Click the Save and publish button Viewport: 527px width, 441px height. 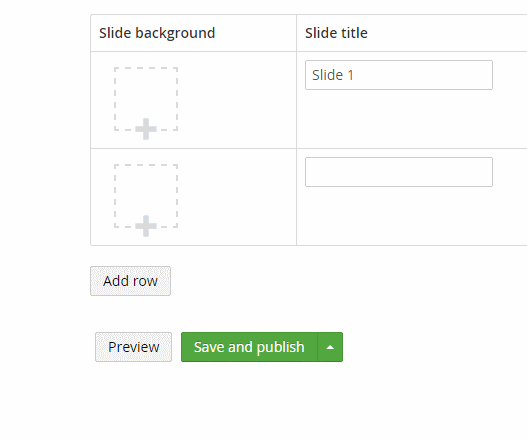click(249, 347)
